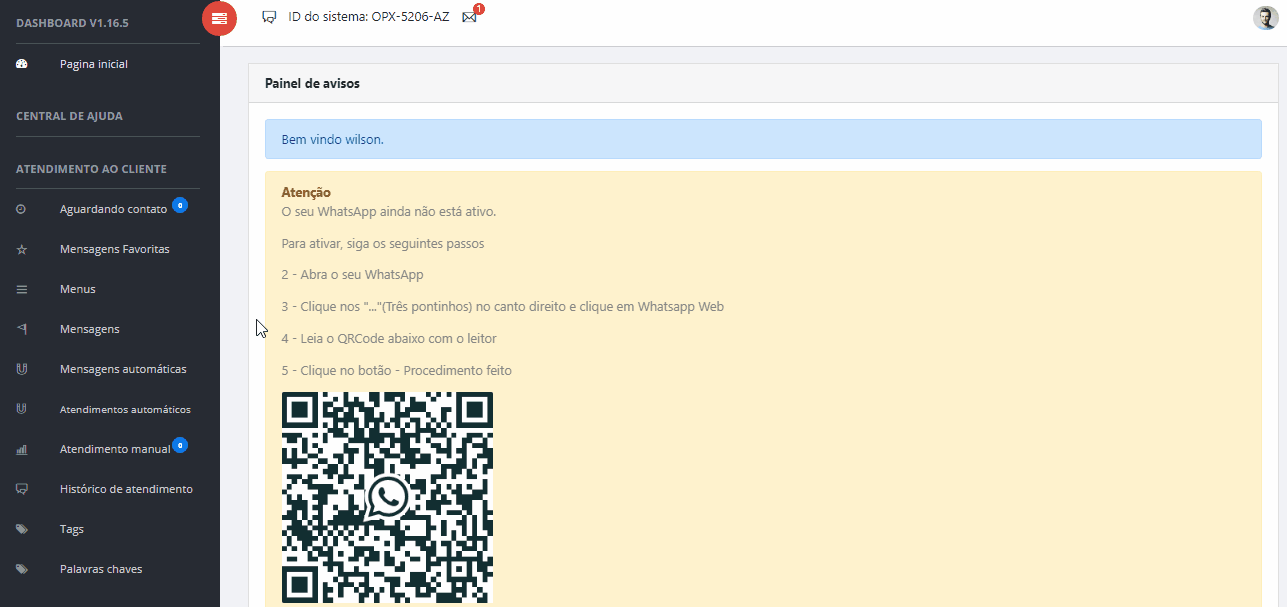Click the tag icon beside Palavras chaves

[22, 569]
